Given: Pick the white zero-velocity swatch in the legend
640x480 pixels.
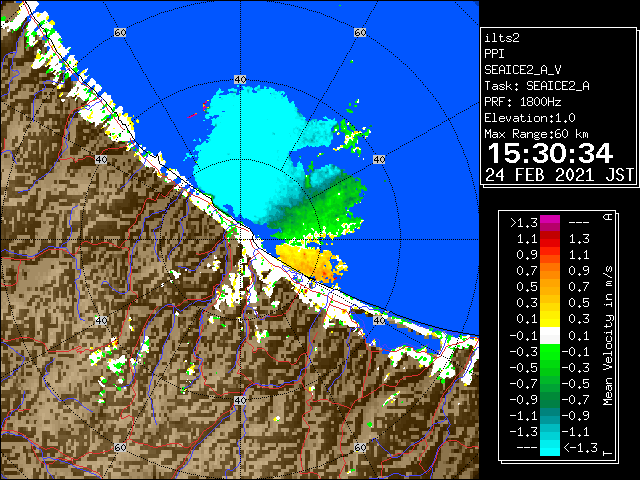Looking at the screenshot, I should pyautogui.click(x=549, y=336).
